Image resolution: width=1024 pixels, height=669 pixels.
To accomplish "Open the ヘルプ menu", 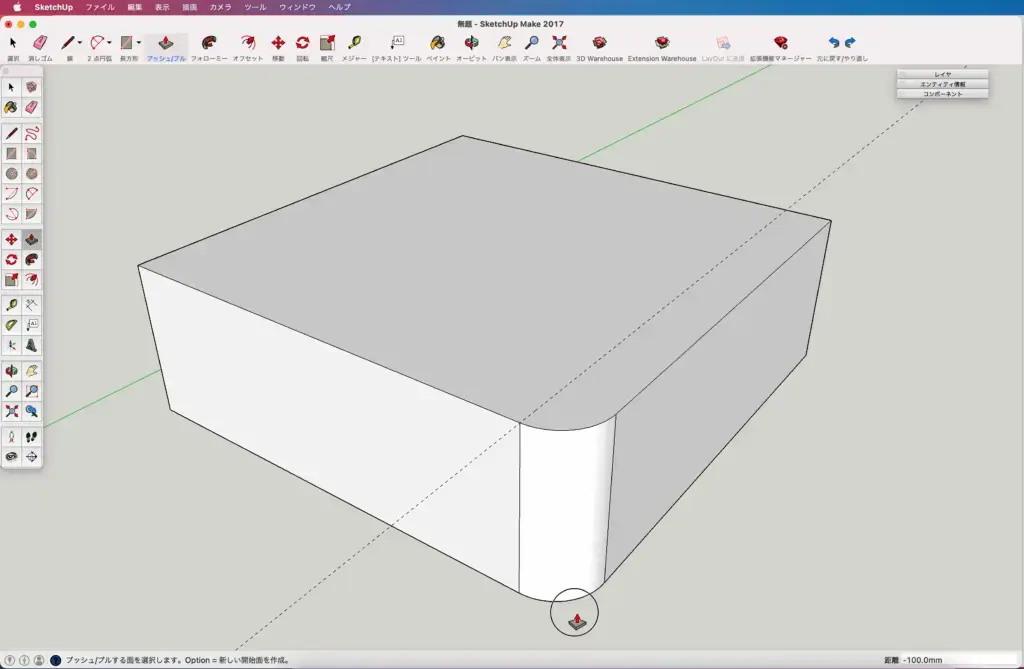I will (x=339, y=7).
